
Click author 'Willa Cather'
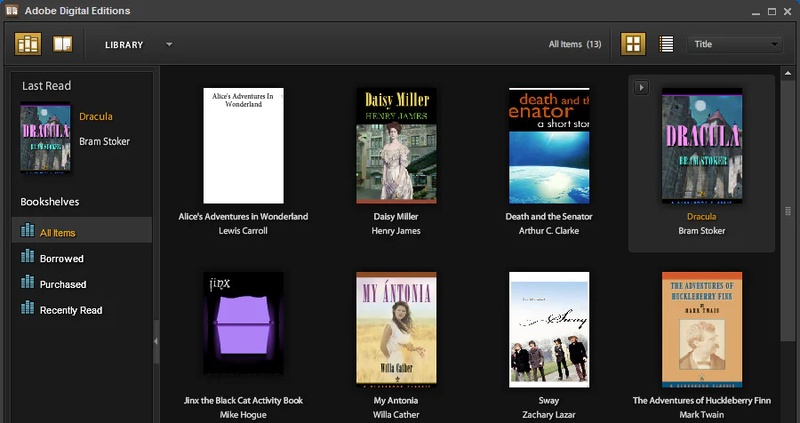point(396,415)
